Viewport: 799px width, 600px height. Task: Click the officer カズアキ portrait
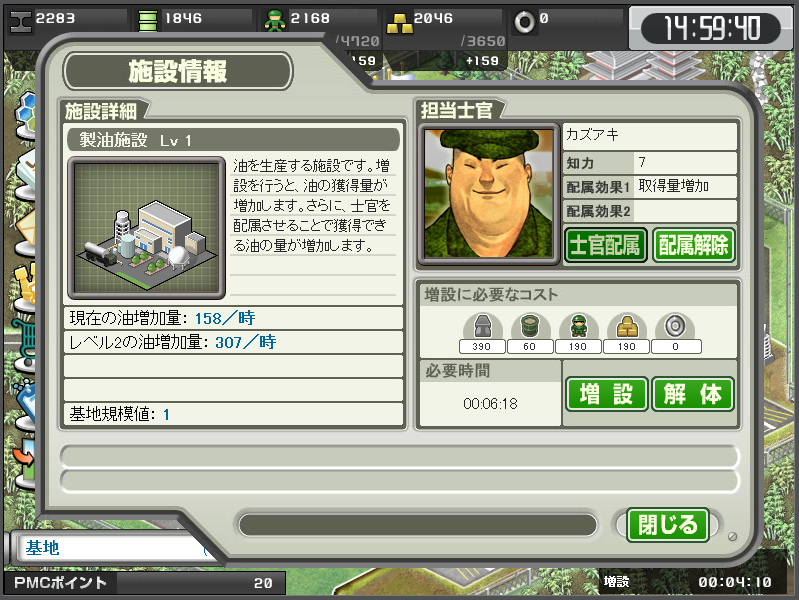point(489,194)
